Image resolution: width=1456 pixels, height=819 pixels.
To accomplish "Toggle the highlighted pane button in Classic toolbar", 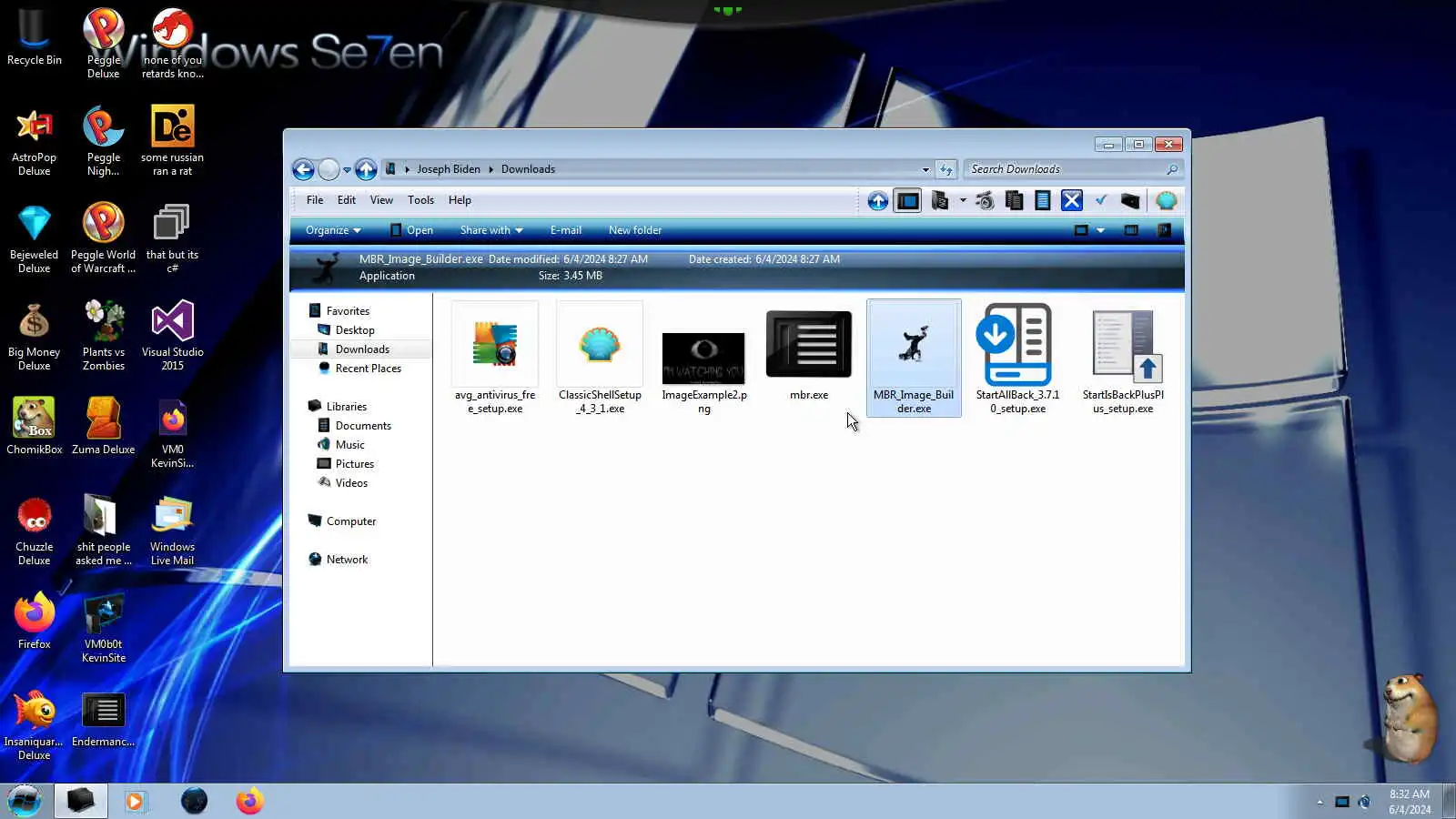I will tap(907, 201).
